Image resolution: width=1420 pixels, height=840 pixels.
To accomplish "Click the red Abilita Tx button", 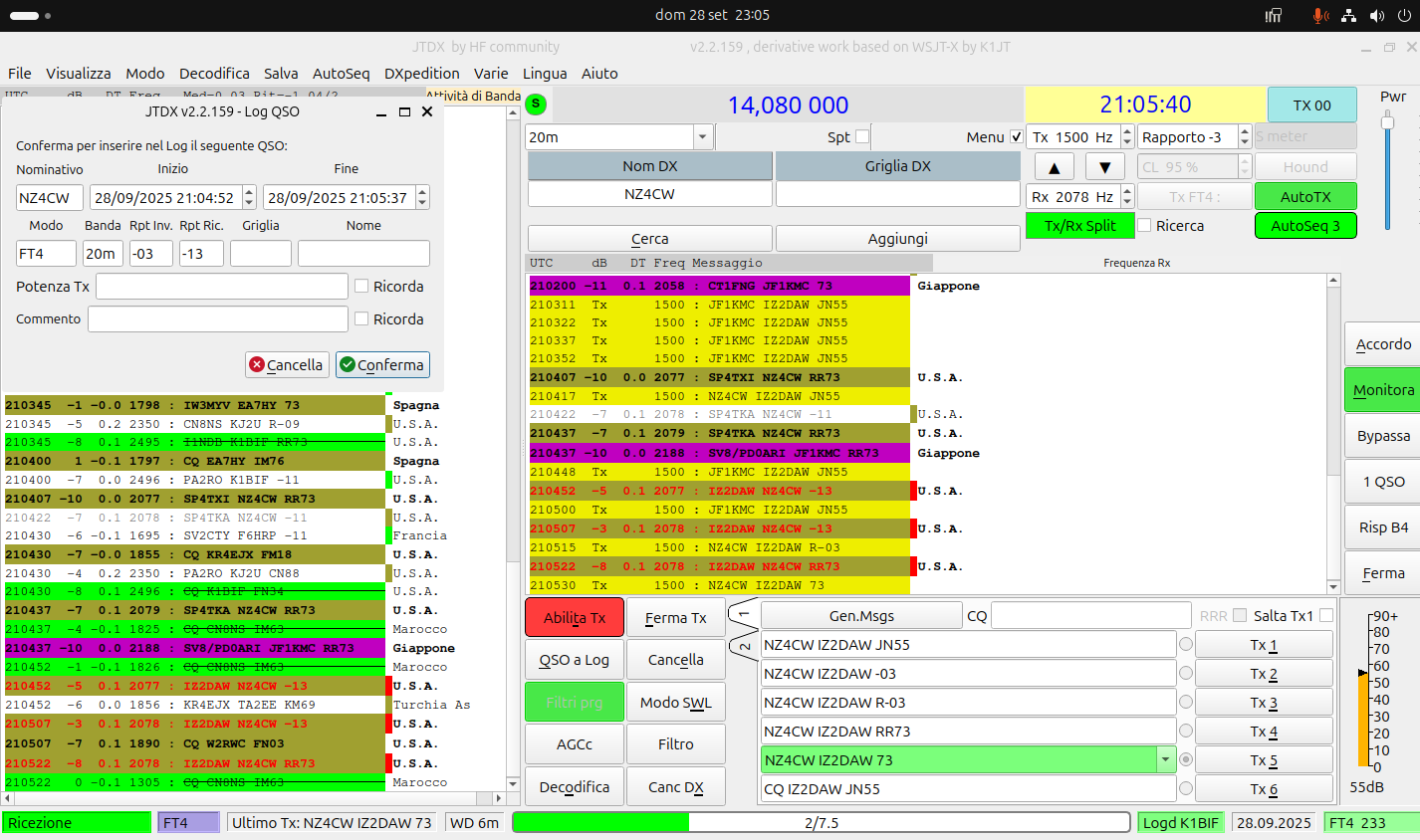I will [x=574, y=617].
